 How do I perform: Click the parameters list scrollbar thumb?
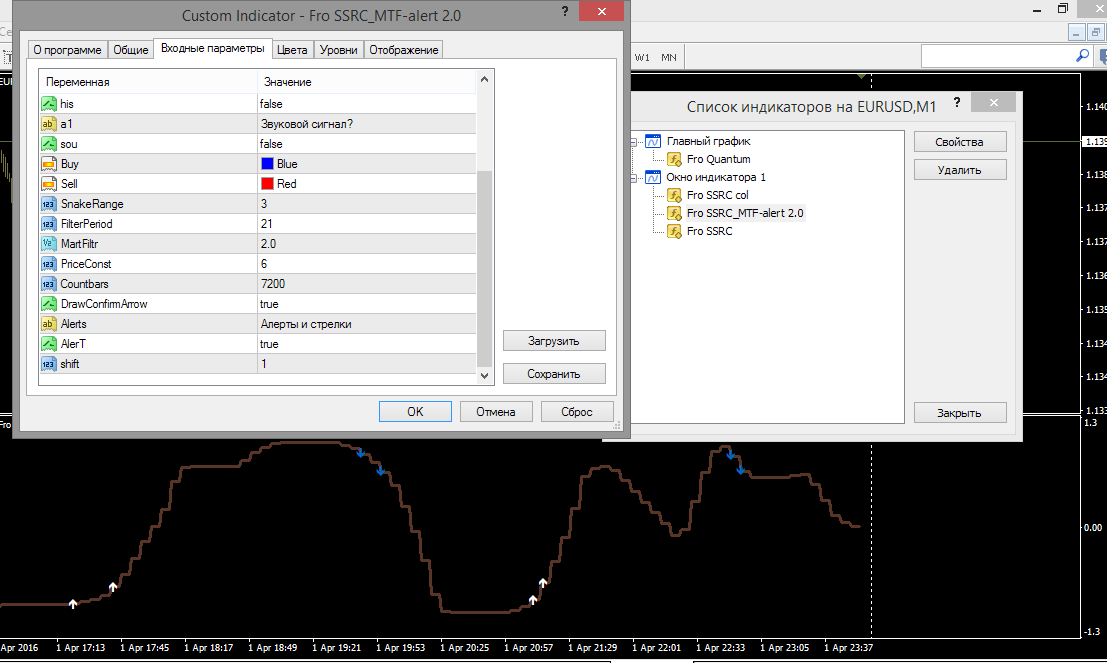coord(484,268)
